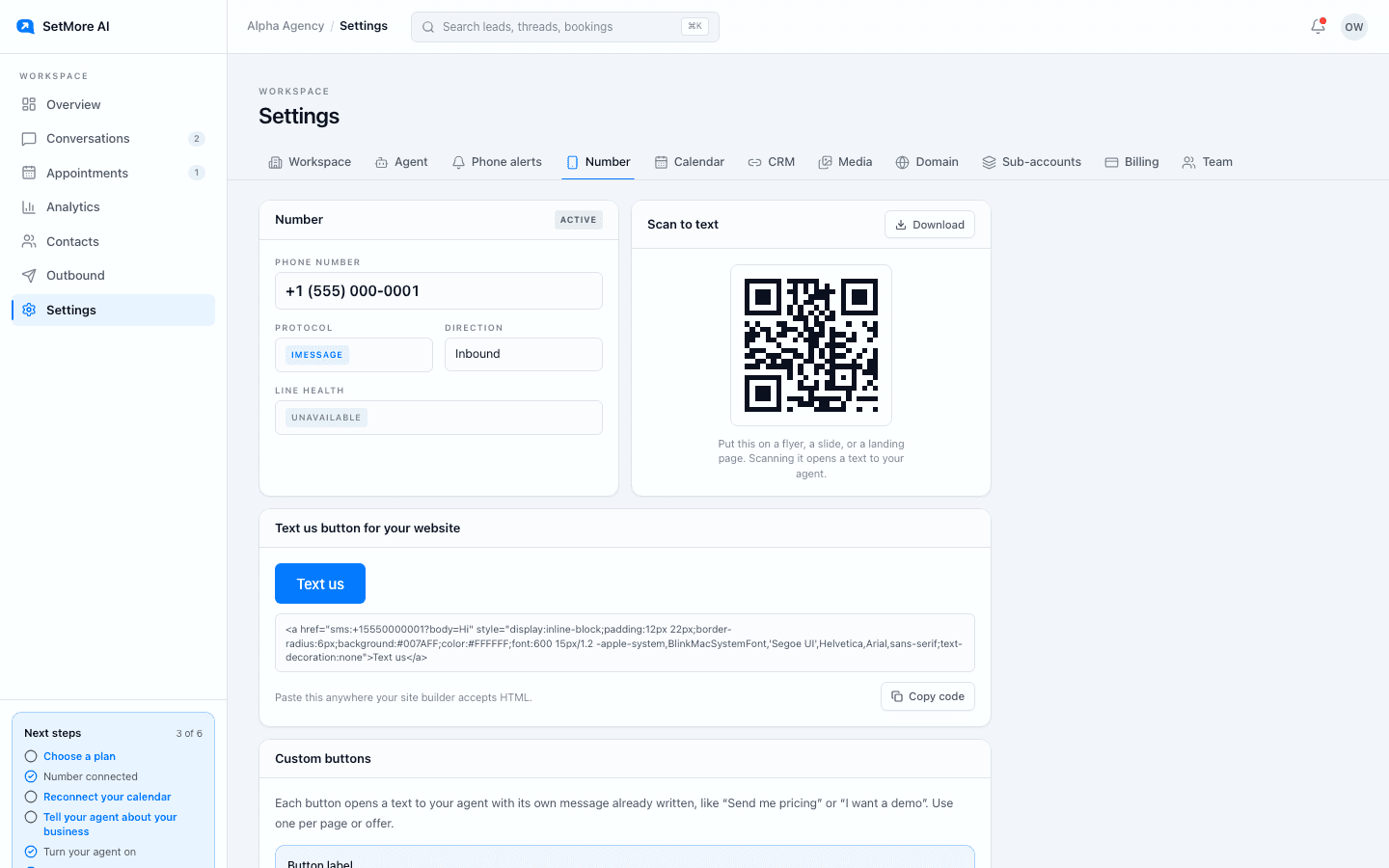Click the Overview grid icon in sidebar
Screen dimensions: 1389x868
(29, 104)
